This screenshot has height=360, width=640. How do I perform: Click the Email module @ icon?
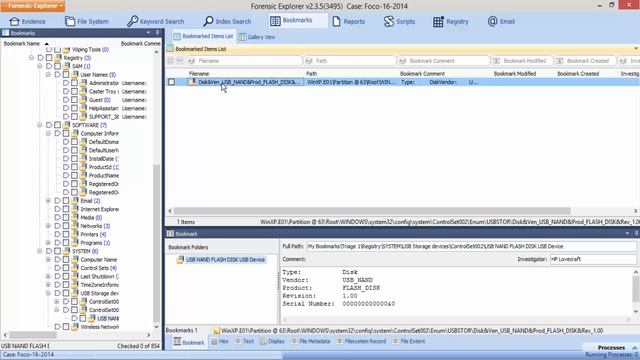492,21
